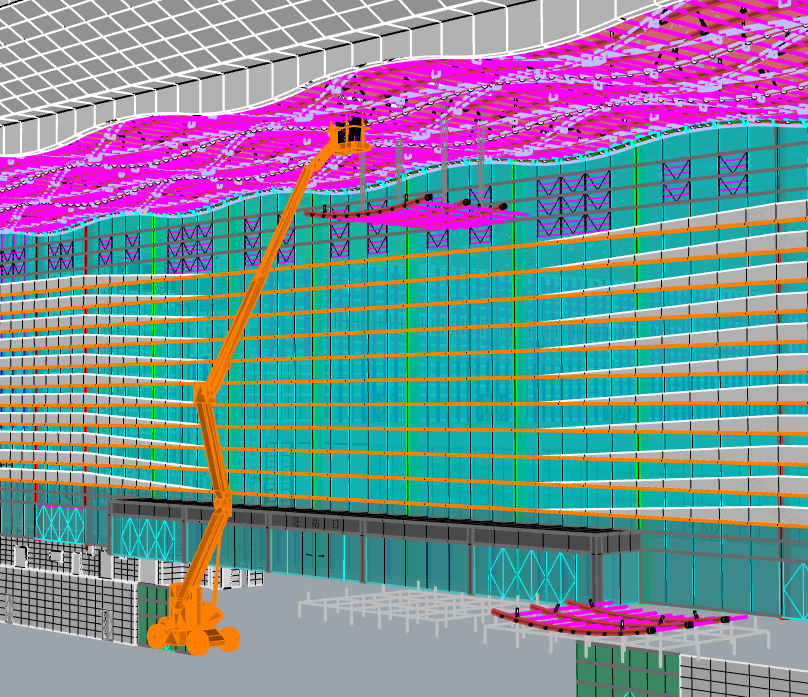Click the lower boom elbow near canopy
808x697 pixels.
pos(221,503)
